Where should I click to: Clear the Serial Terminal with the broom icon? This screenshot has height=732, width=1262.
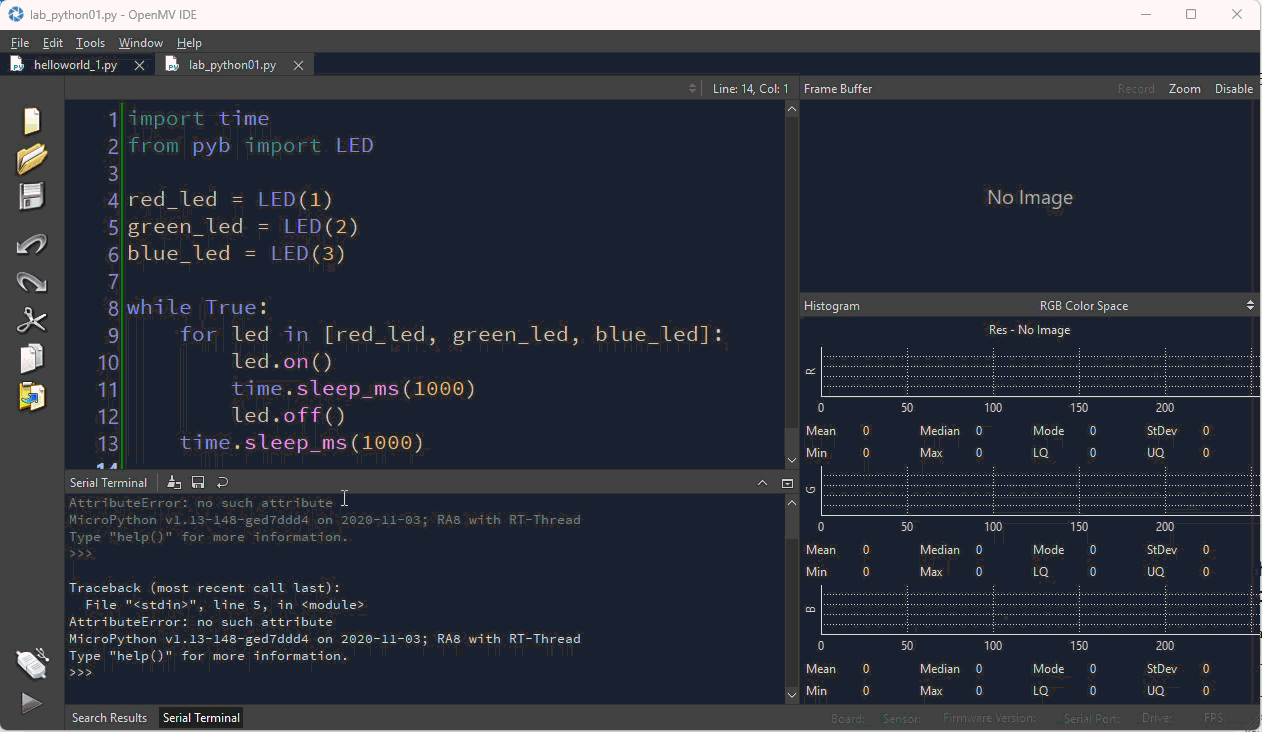point(174,483)
